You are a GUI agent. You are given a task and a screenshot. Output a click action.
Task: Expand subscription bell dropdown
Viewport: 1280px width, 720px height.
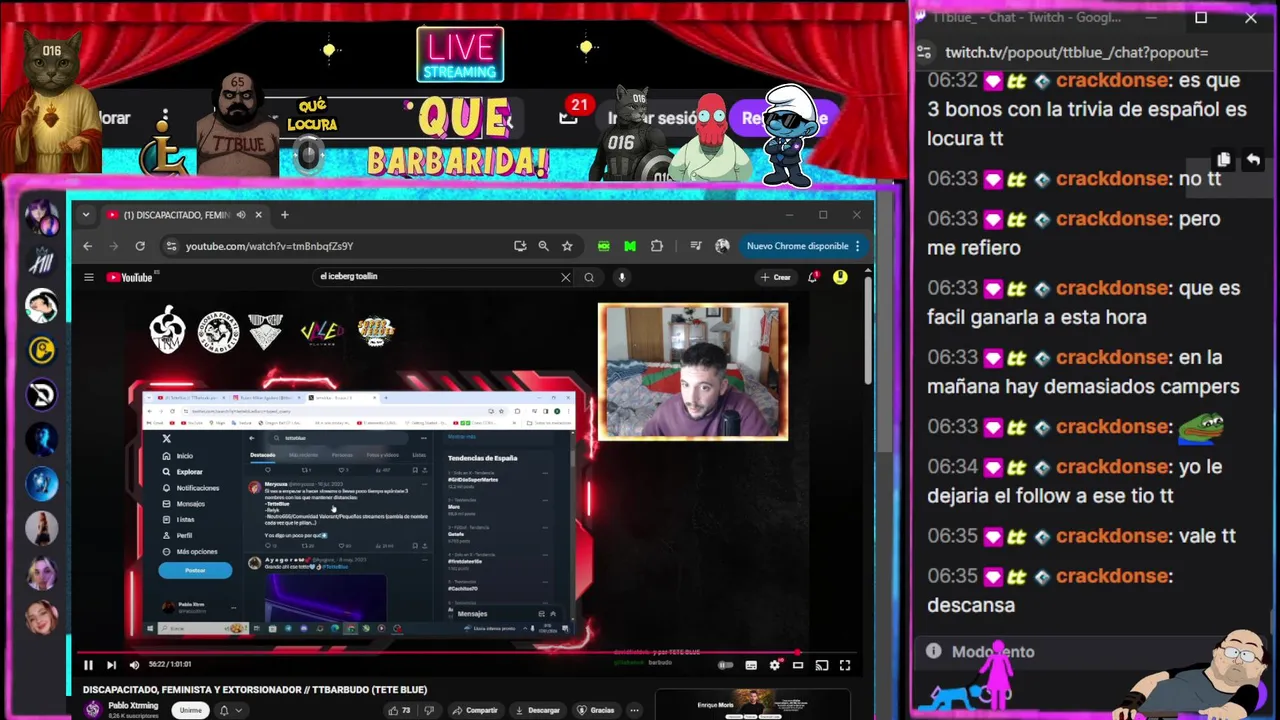(x=231, y=710)
